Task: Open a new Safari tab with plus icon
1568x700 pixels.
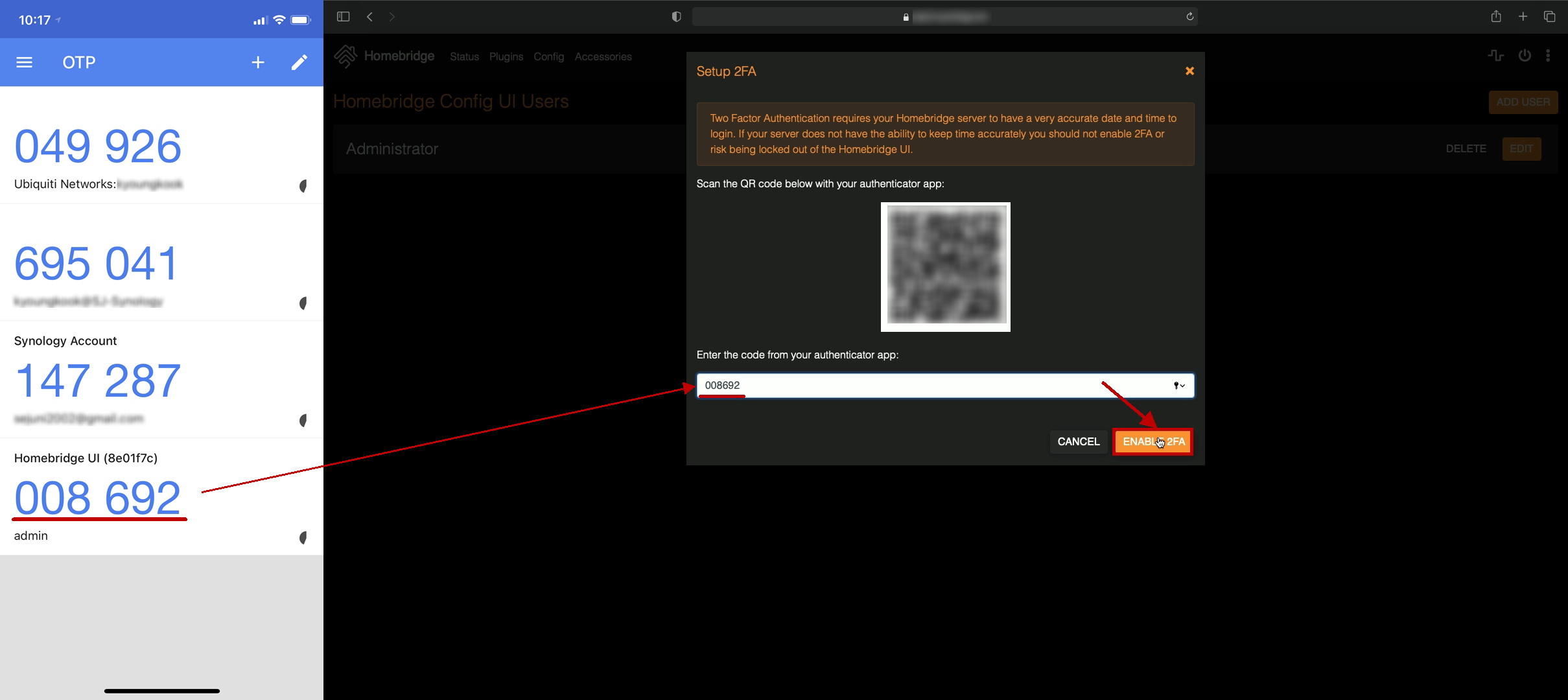Action: click(x=1523, y=17)
